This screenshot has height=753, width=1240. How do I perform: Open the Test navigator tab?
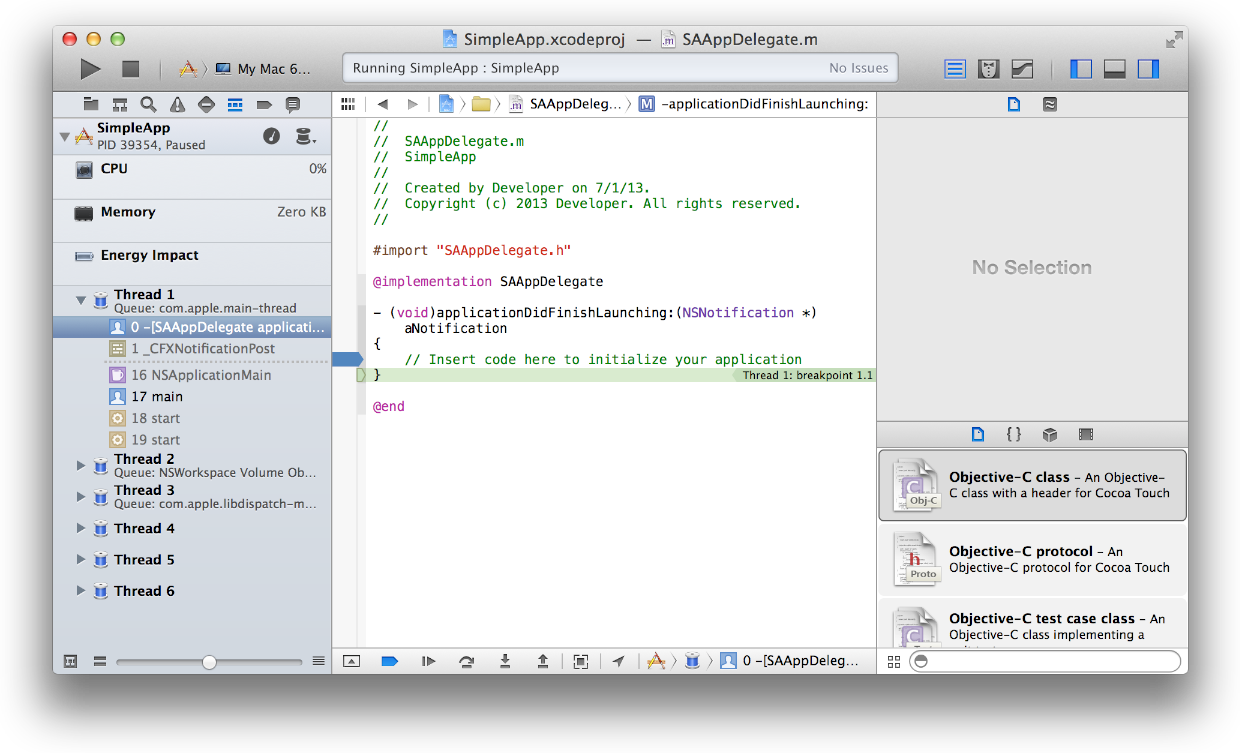pos(206,104)
